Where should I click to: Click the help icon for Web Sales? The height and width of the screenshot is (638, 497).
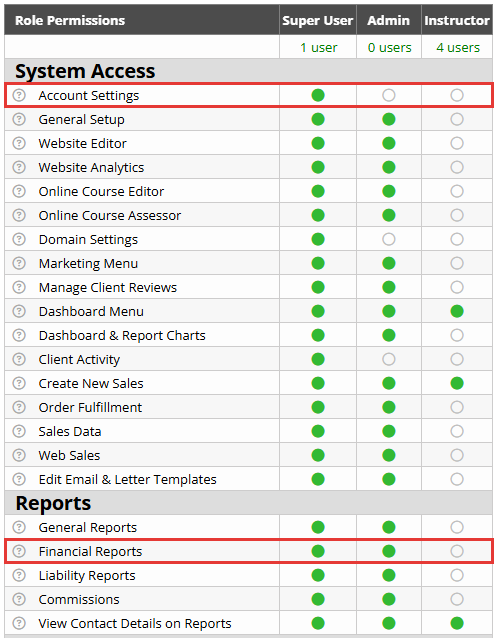[x=19, y=455]
